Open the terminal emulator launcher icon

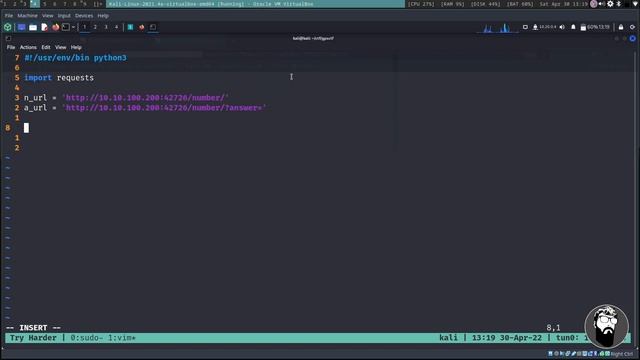point(66,27)
